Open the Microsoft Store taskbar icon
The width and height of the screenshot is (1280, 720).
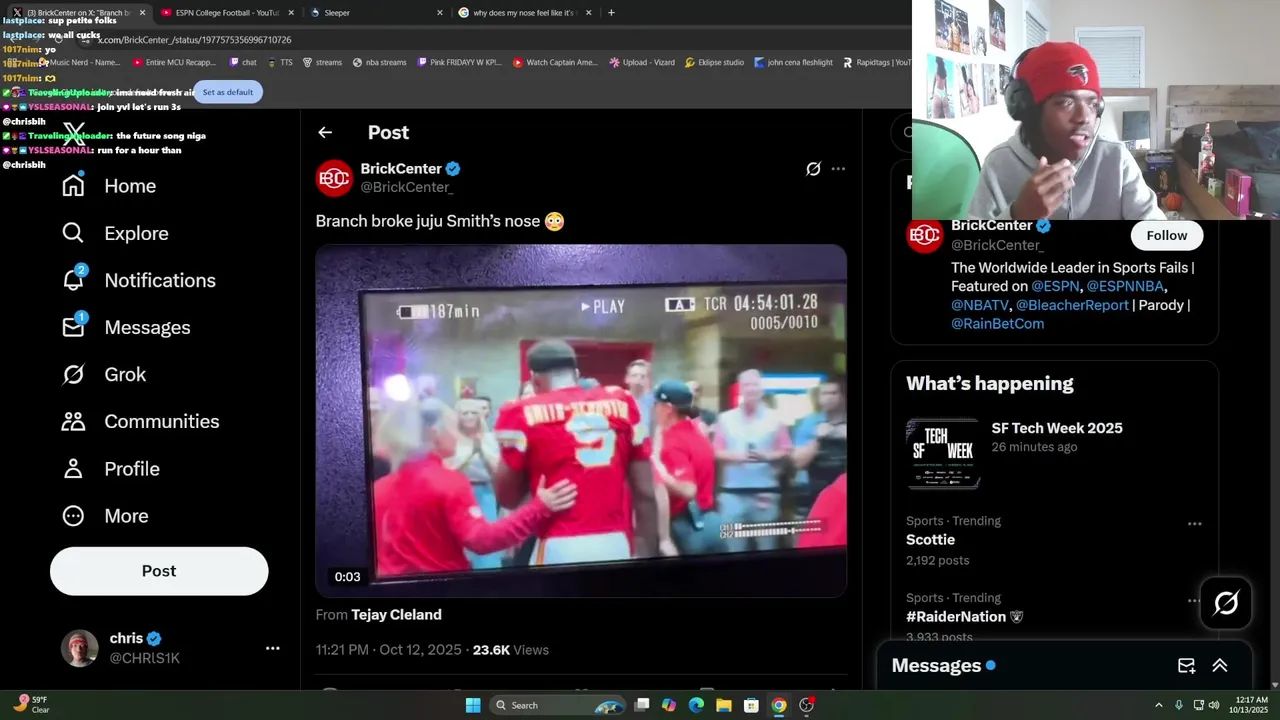[x=751, y=705]
